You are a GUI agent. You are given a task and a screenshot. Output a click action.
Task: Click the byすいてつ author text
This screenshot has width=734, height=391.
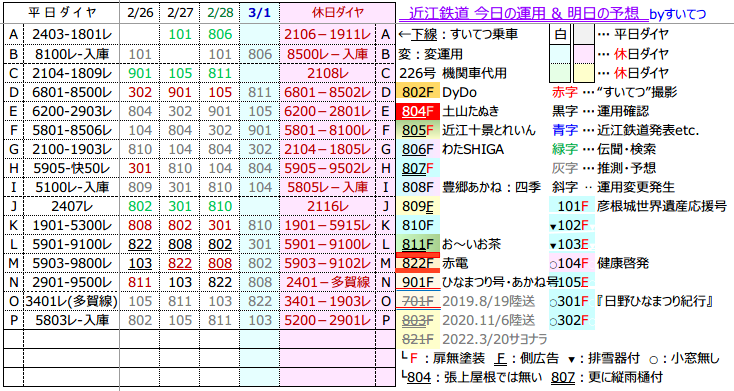pos(677,15)
